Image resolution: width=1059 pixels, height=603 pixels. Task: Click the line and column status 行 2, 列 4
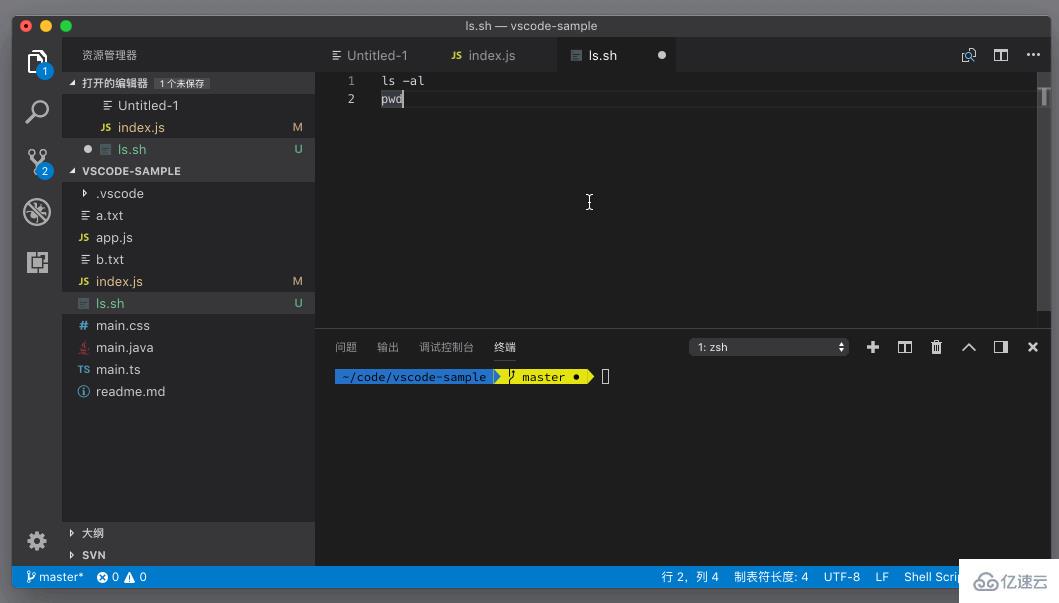tap(690, 577)
